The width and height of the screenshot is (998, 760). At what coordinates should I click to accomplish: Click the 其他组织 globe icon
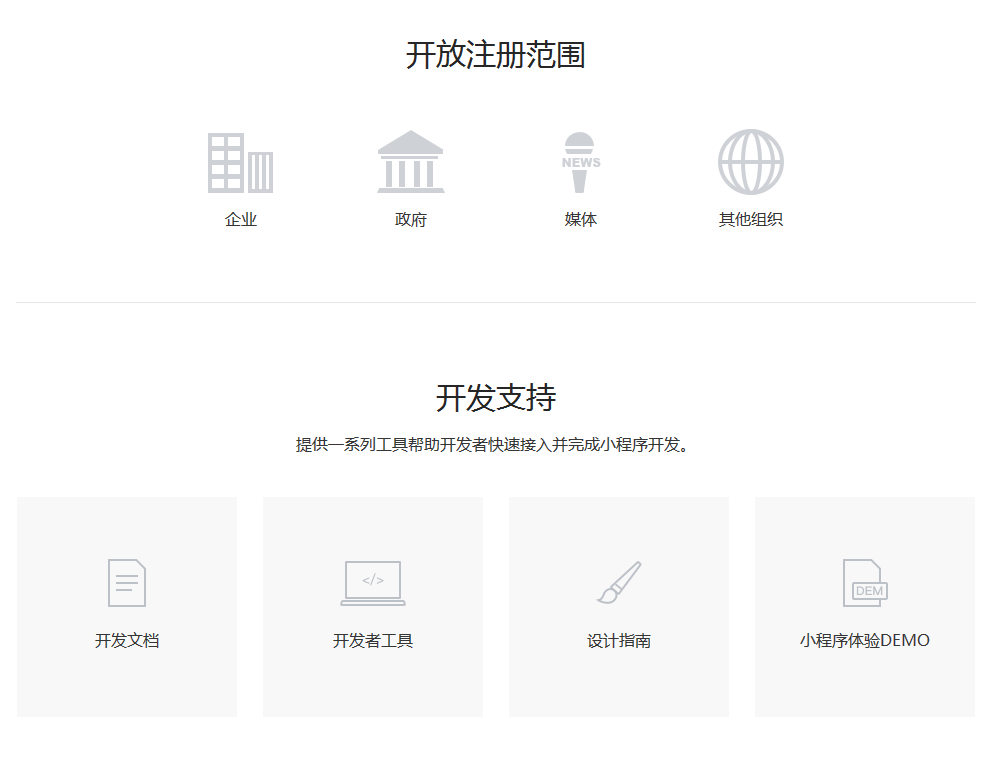[751, 160]
